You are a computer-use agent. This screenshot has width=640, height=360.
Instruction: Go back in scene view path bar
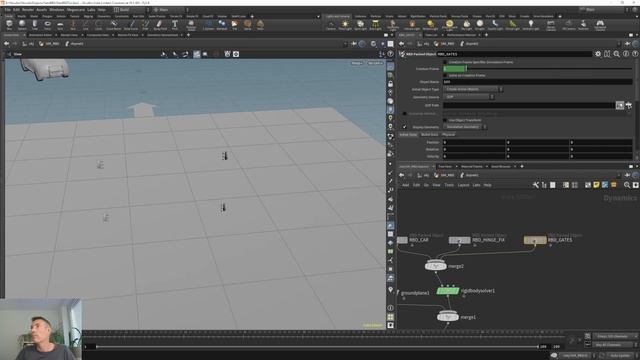coord(7,44)
